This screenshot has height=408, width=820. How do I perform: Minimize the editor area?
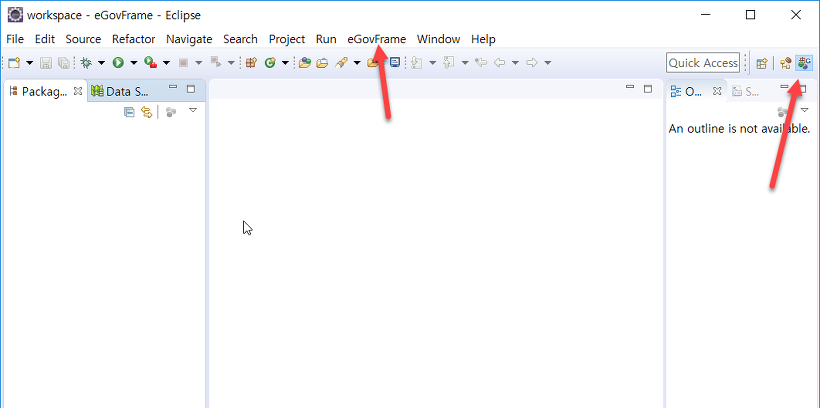[630, 88]
